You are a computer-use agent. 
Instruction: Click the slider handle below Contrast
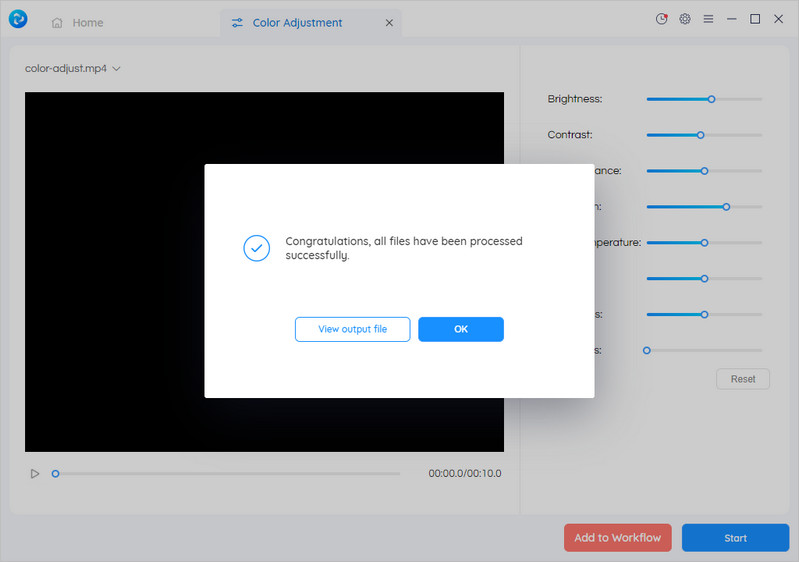704,171
